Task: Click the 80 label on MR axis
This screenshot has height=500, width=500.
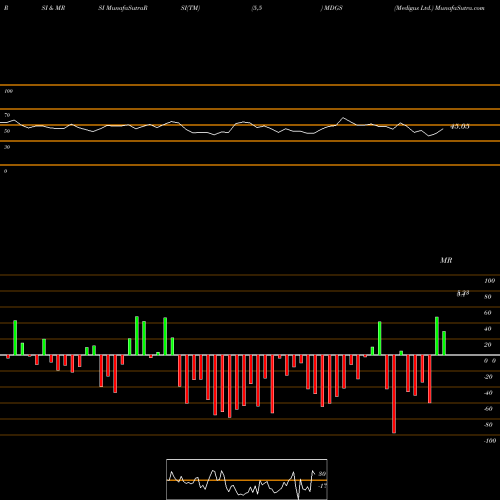Action: [x=488, y=297]
